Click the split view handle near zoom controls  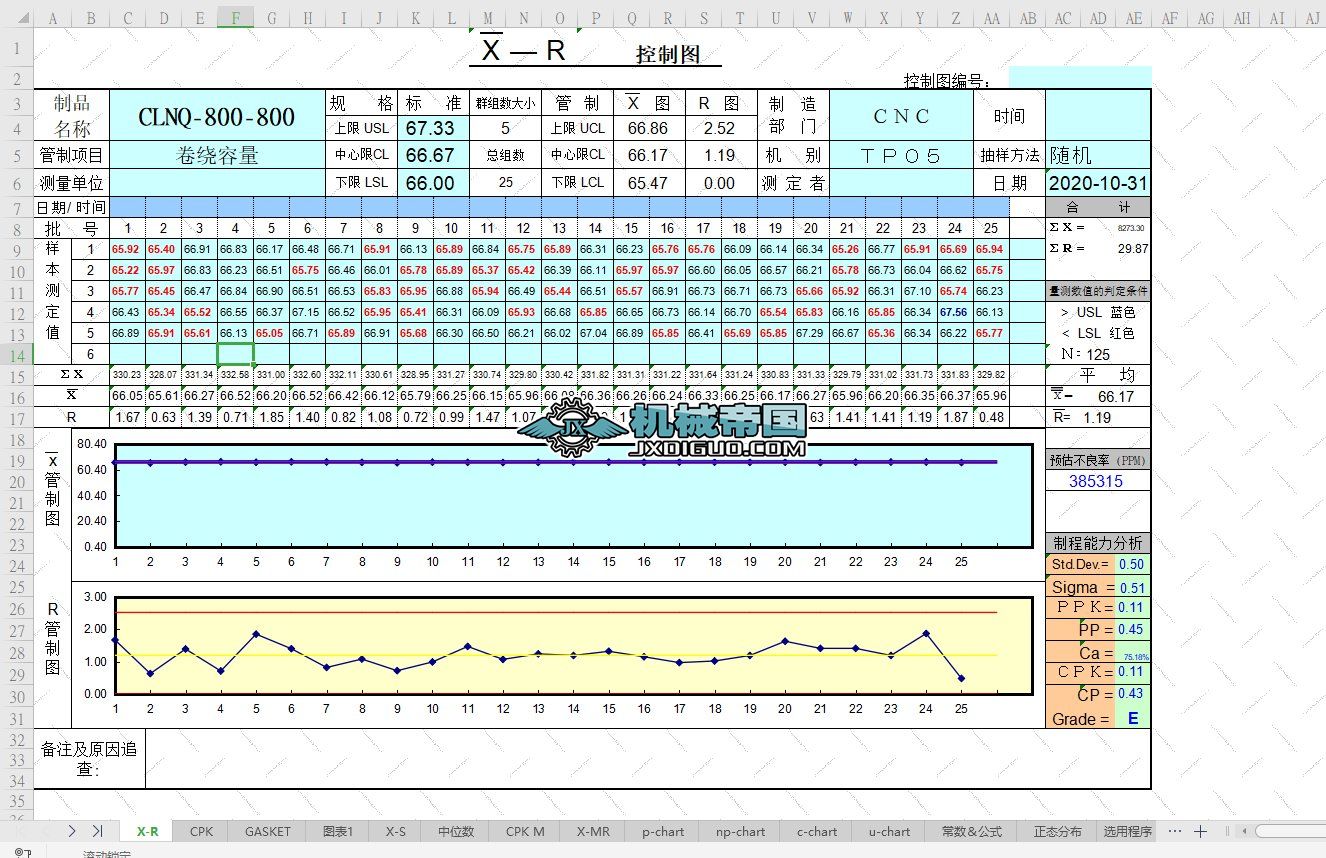1228,831
